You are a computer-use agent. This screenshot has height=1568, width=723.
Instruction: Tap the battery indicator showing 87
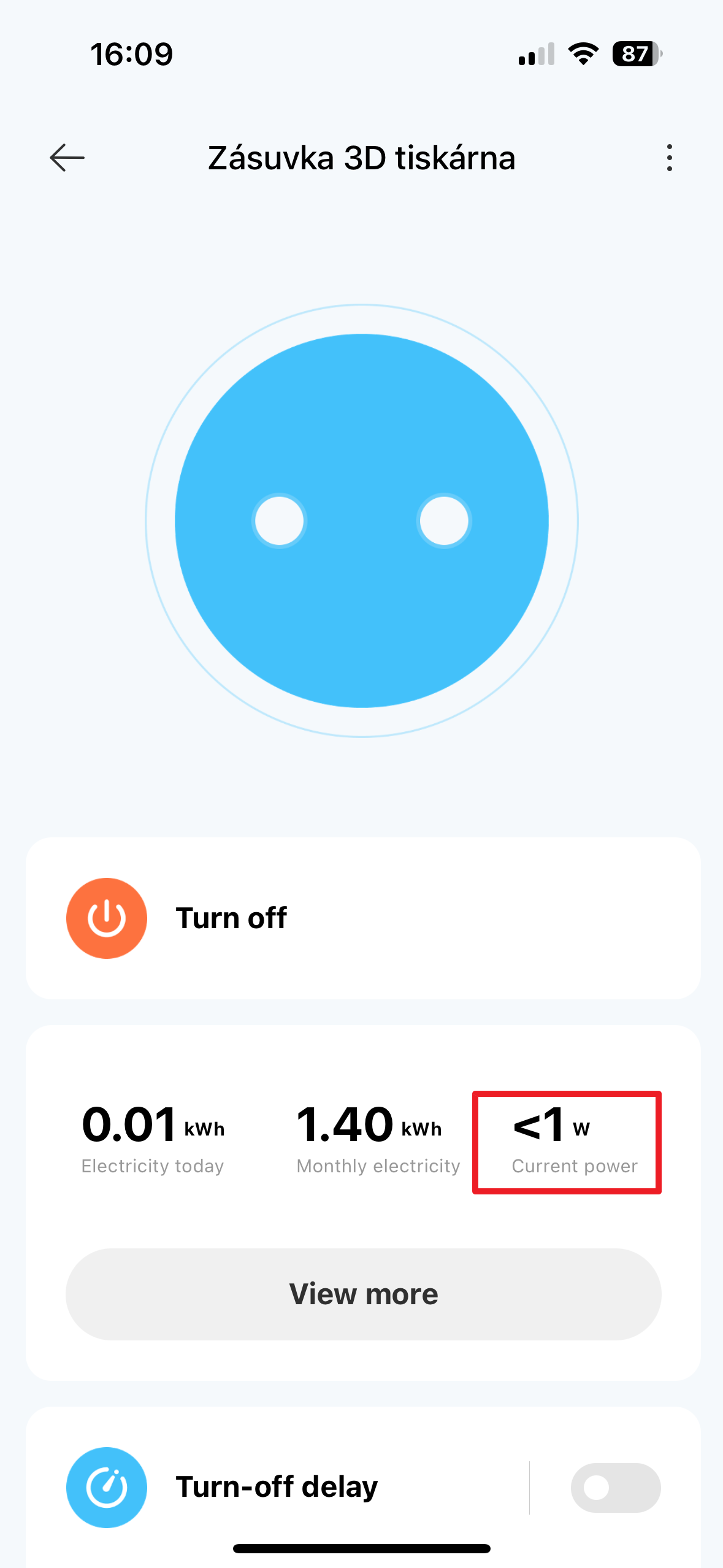click(x=636, y=54)
